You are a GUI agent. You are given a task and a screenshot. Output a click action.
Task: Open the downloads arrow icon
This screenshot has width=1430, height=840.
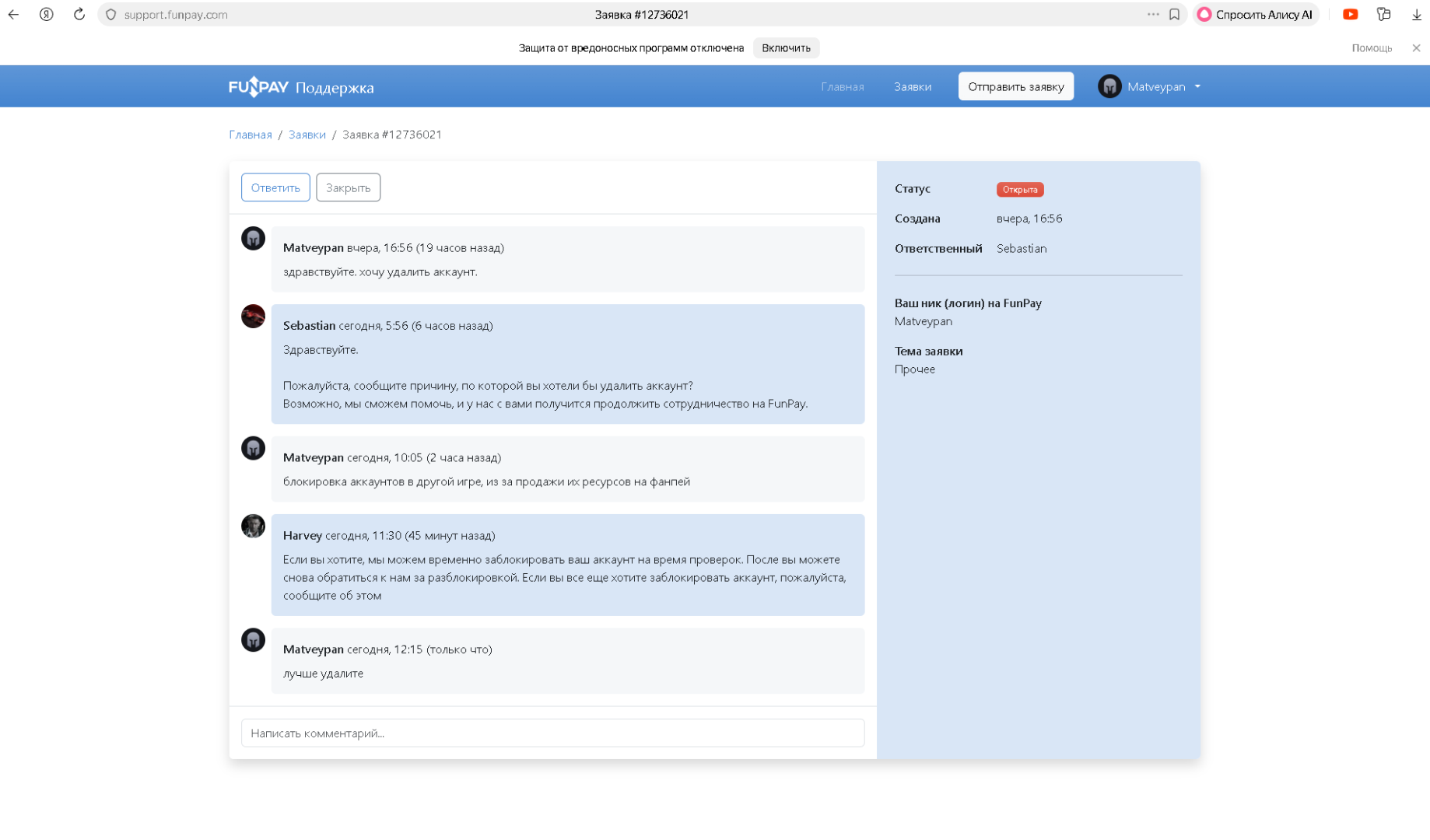click(x=1416, y=15)
